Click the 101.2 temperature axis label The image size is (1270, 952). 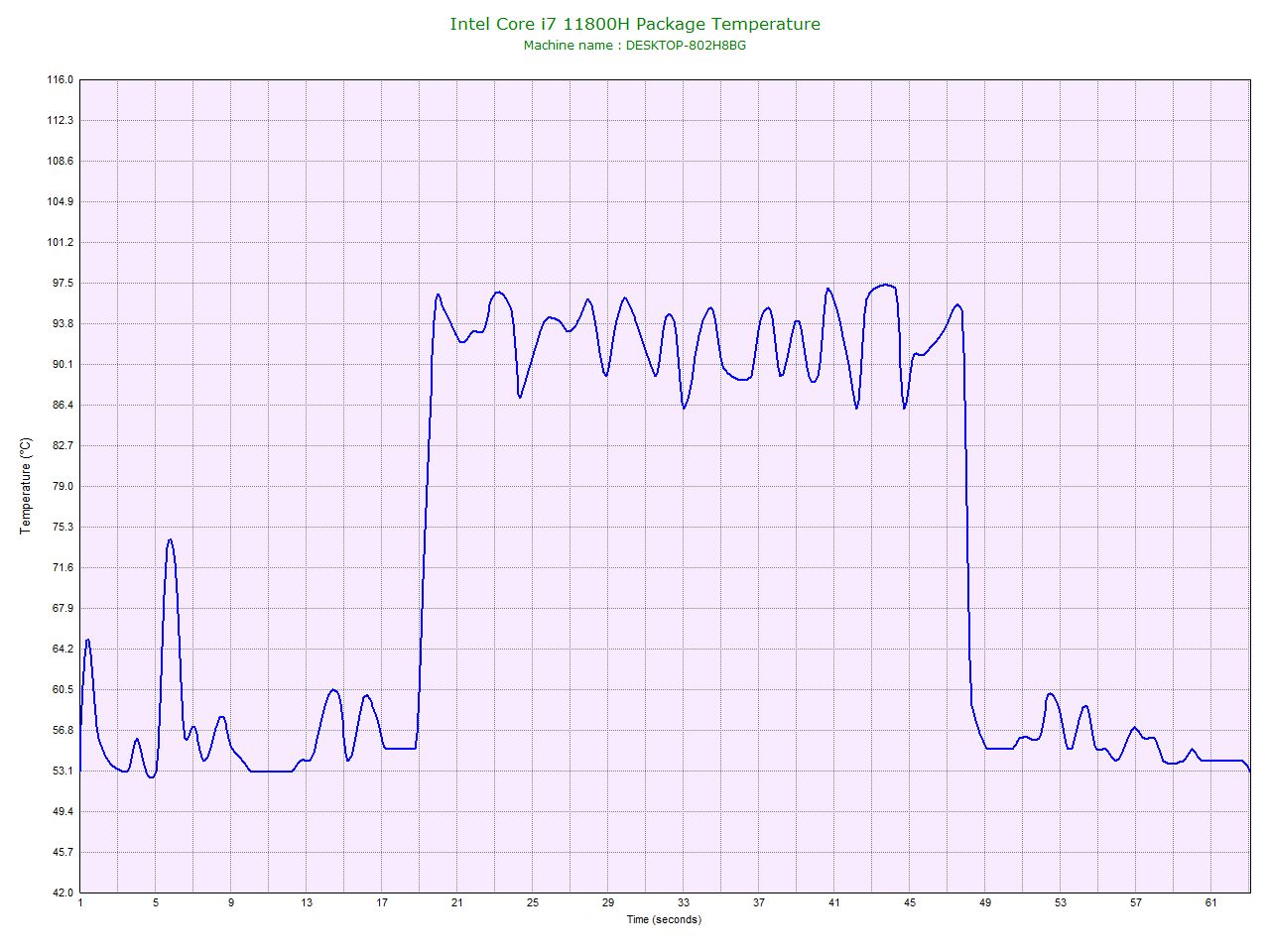tap(61, 242)
